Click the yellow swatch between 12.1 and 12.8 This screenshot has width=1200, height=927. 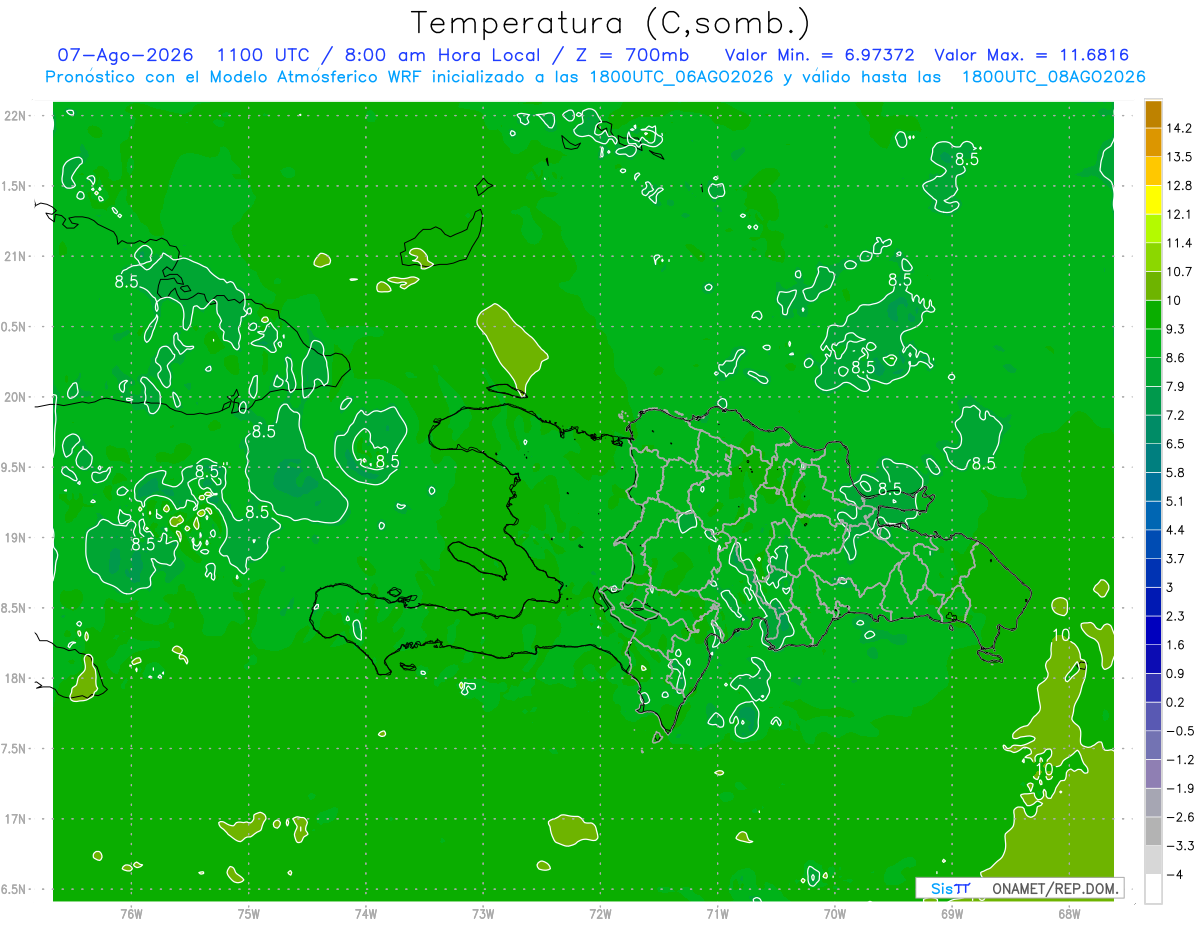click(x=1153, y=200)
